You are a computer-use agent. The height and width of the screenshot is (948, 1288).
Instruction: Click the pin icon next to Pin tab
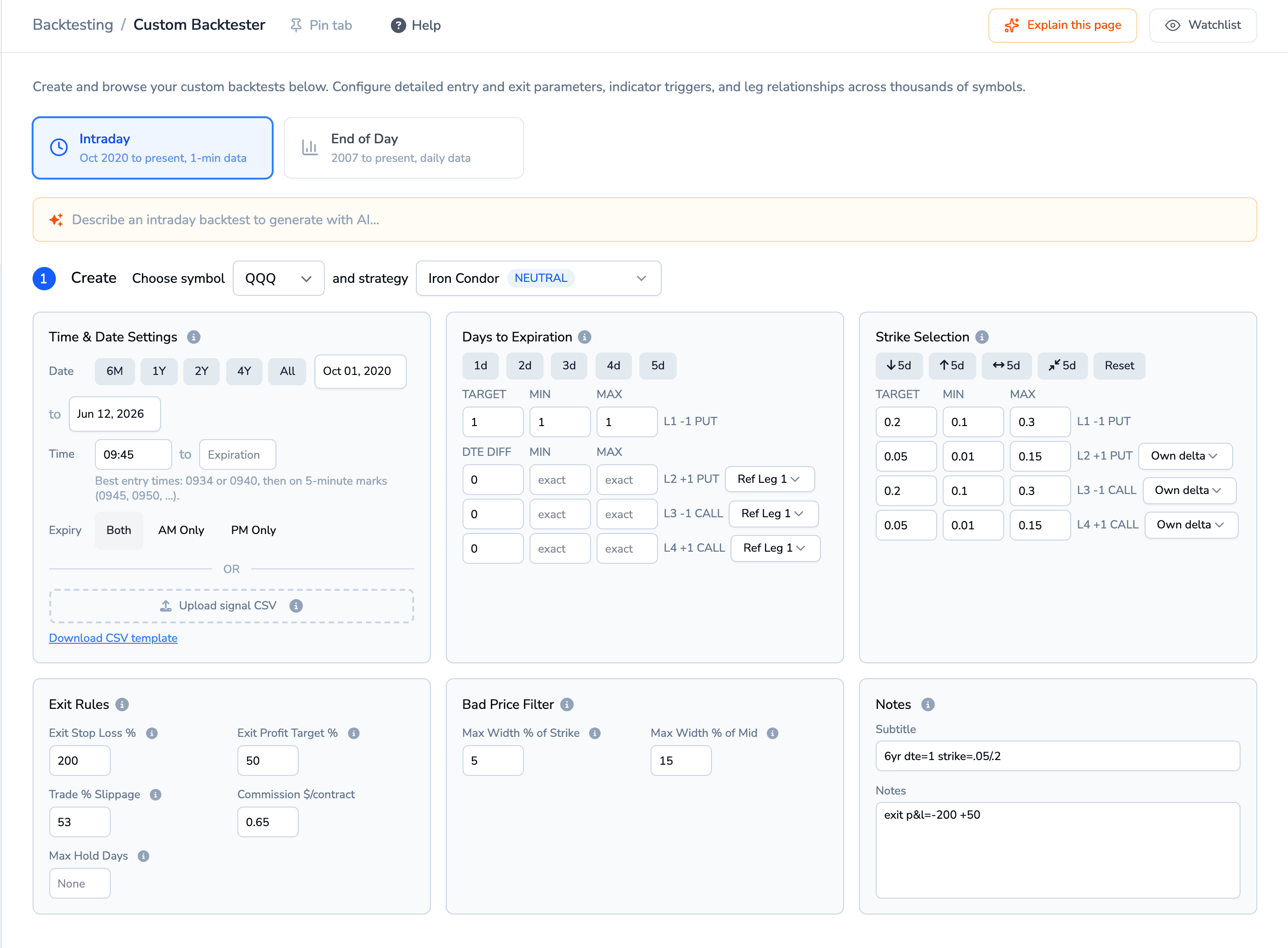tap(296, 25)
